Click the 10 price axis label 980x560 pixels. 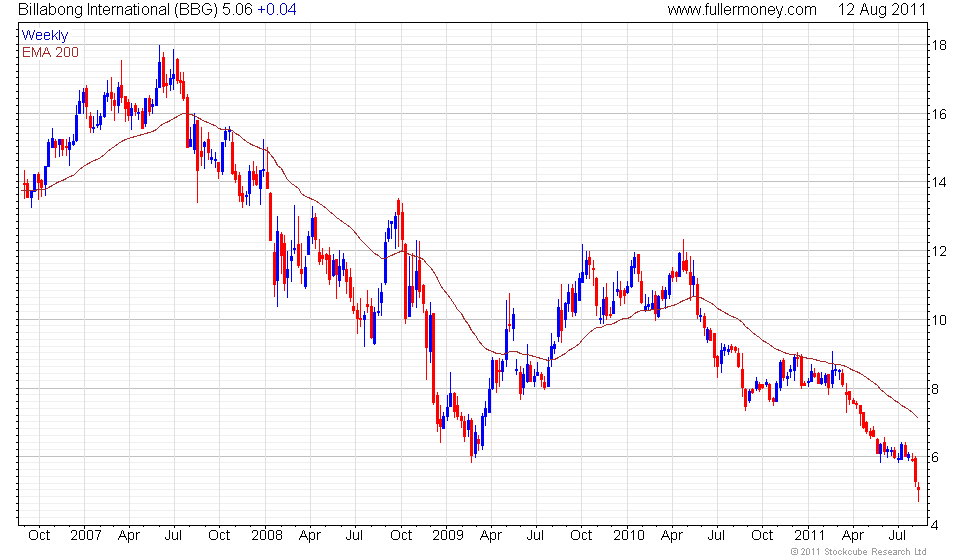[939, 320]
